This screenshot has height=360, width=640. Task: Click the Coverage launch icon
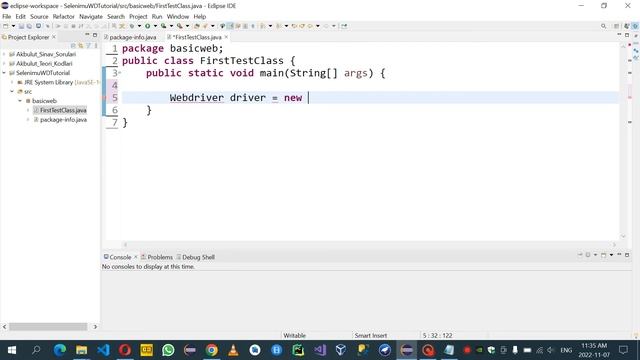163,26
